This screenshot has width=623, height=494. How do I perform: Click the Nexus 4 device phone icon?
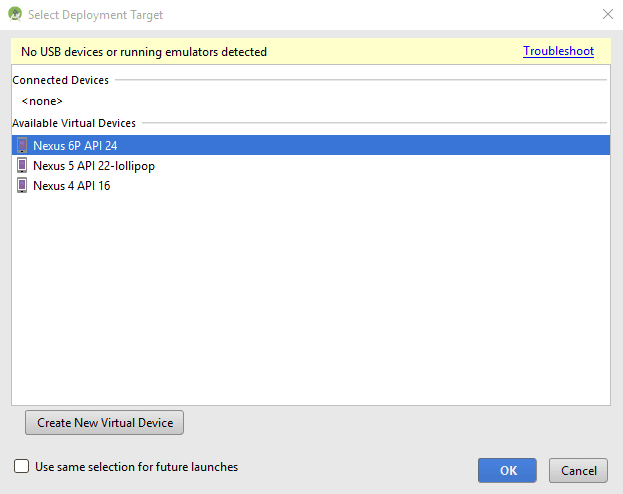click(22, 186)
